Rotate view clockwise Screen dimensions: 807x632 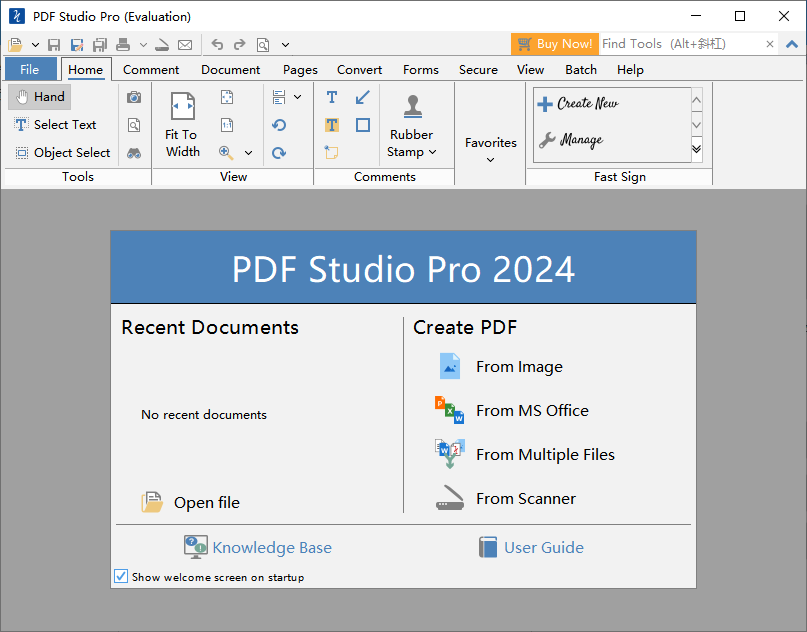pyautogui.click(x=279, y=153)
